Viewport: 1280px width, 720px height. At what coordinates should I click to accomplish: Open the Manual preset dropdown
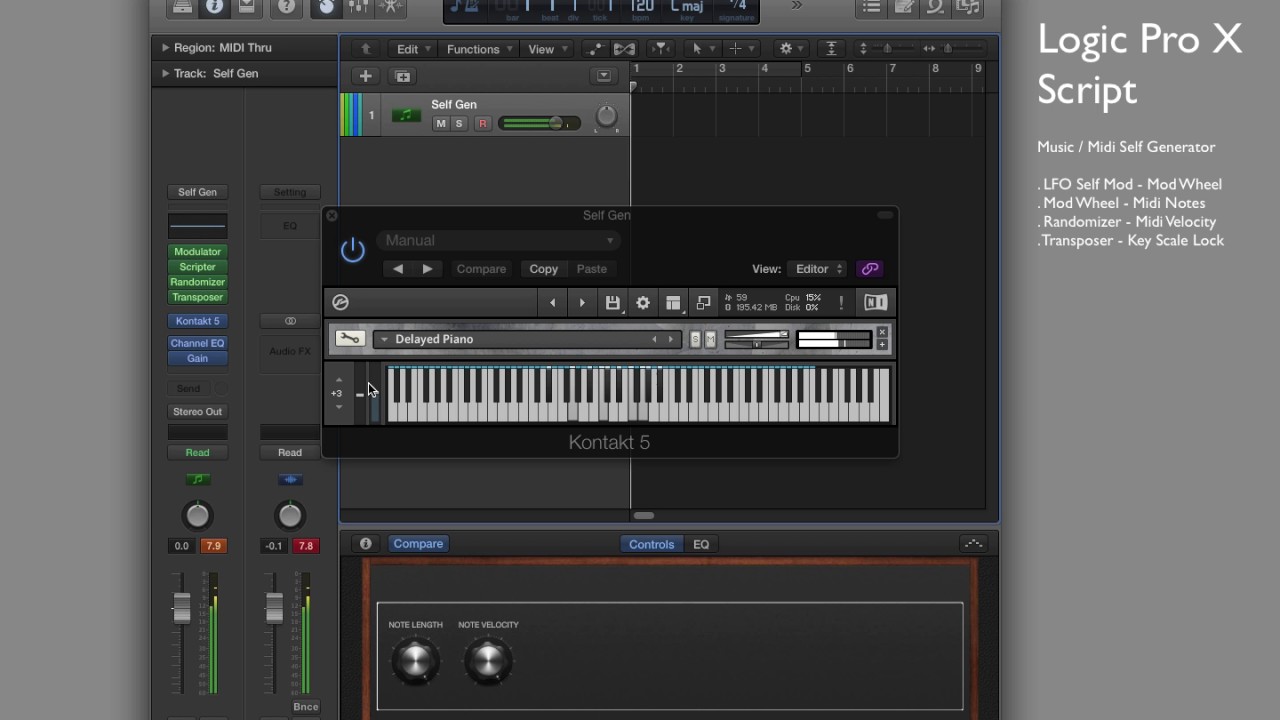(x=499, y=240)
